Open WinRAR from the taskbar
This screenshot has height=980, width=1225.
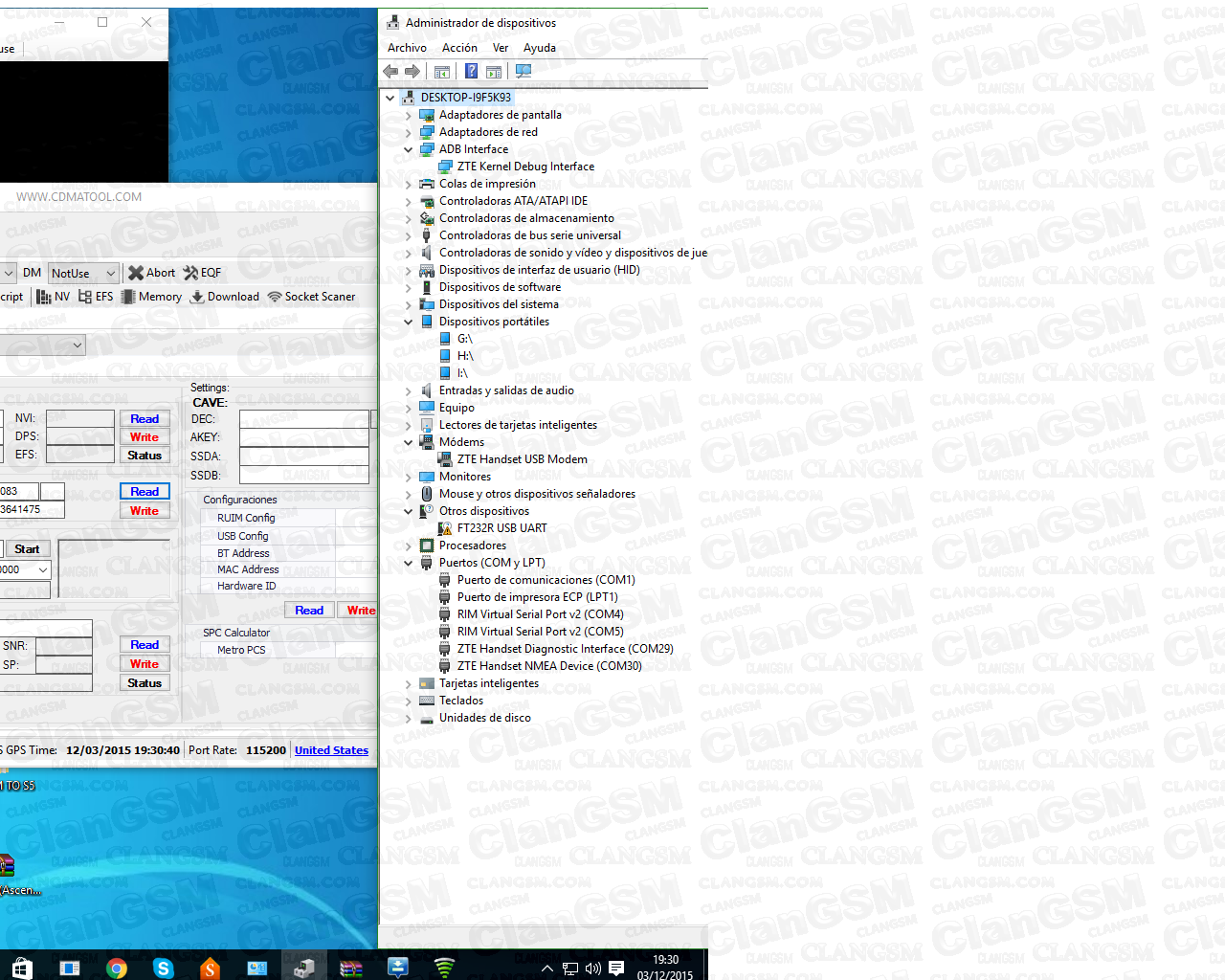pos(351,969)
